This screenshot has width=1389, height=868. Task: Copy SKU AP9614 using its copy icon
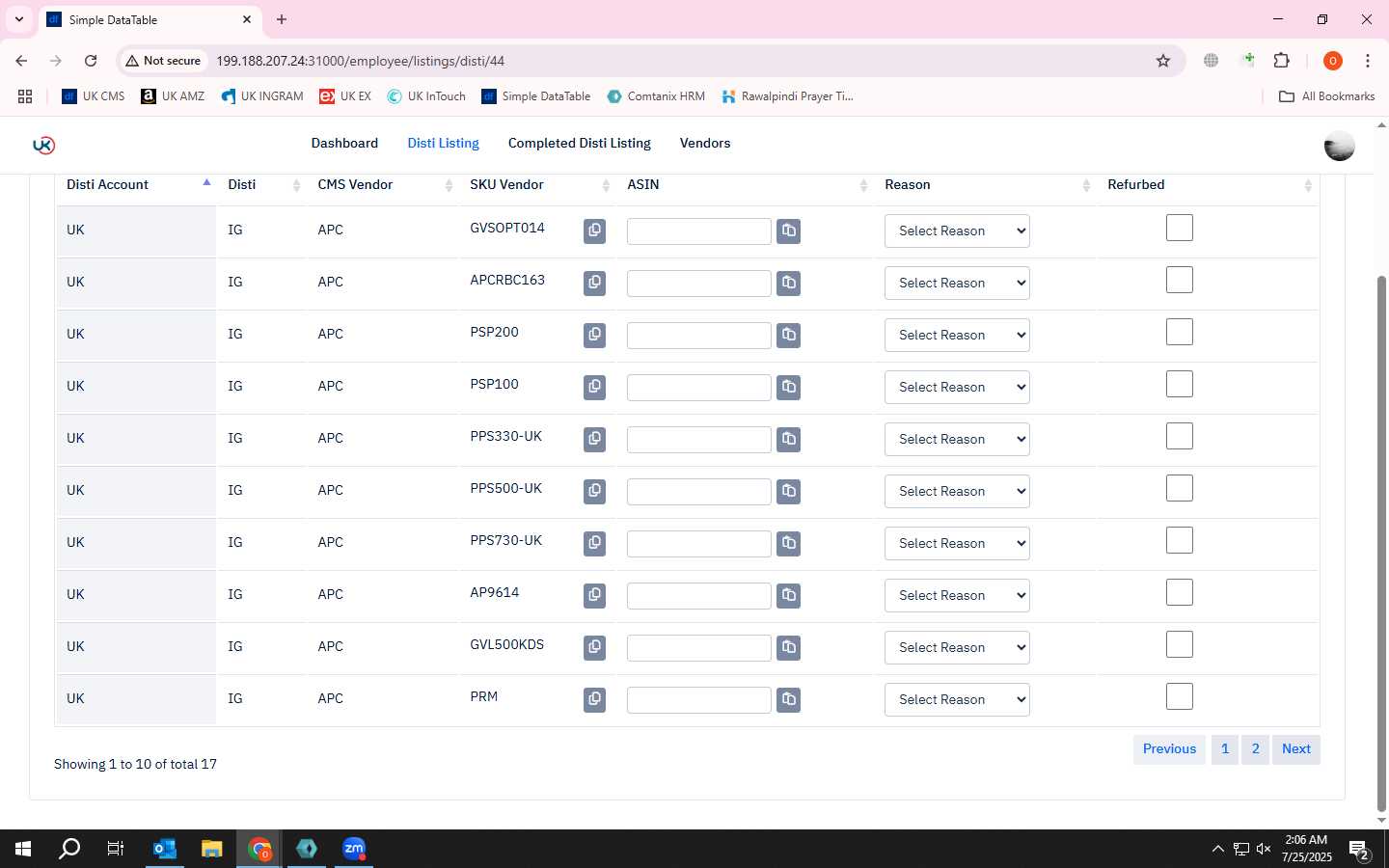[x=595, y=595]
